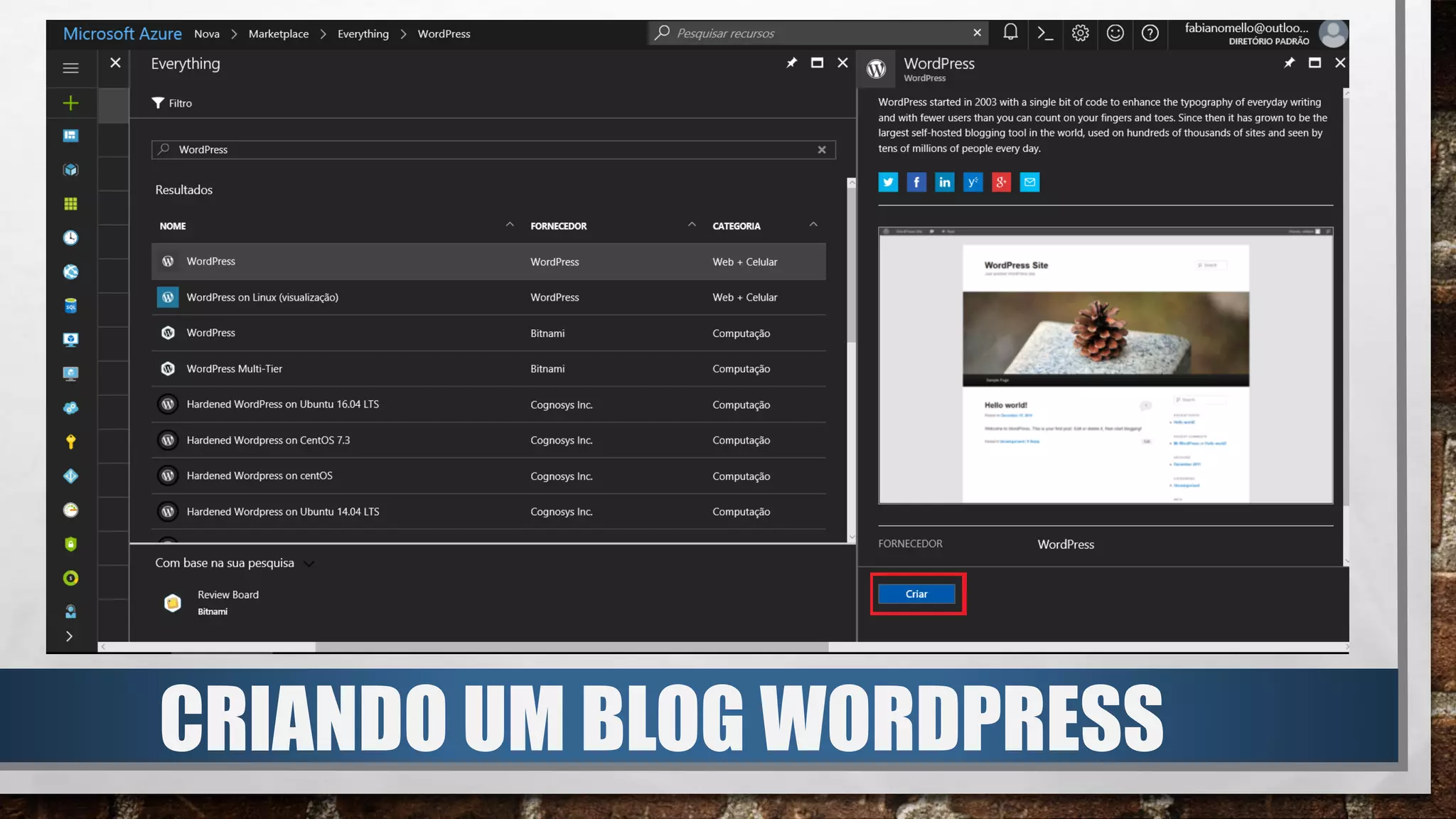Pin the Everything blade
The image size is (1456, 819).
791,63
